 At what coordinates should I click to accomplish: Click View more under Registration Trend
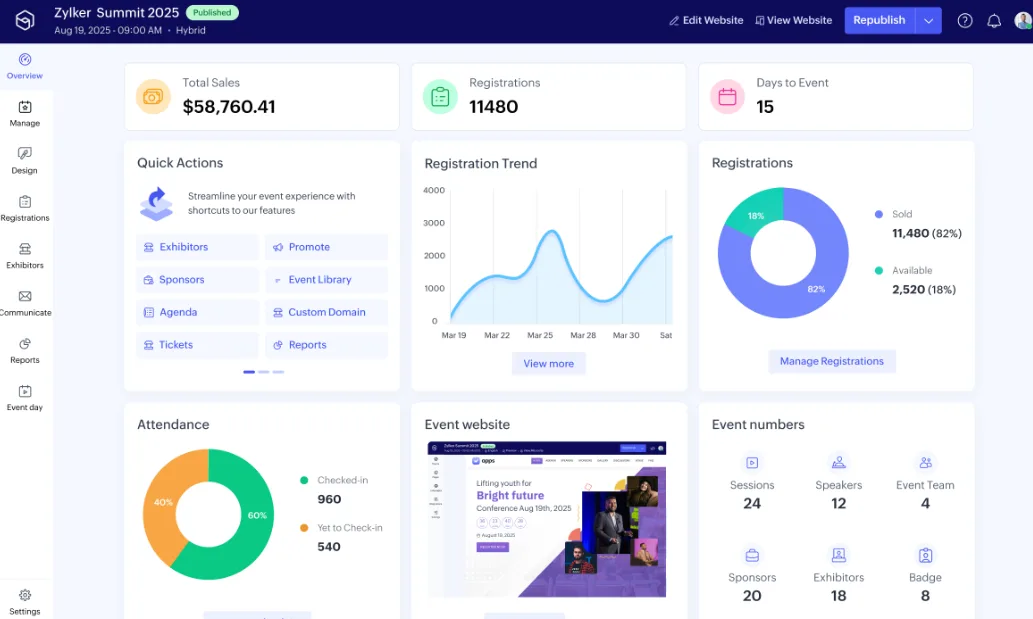(x=548, y=364)
